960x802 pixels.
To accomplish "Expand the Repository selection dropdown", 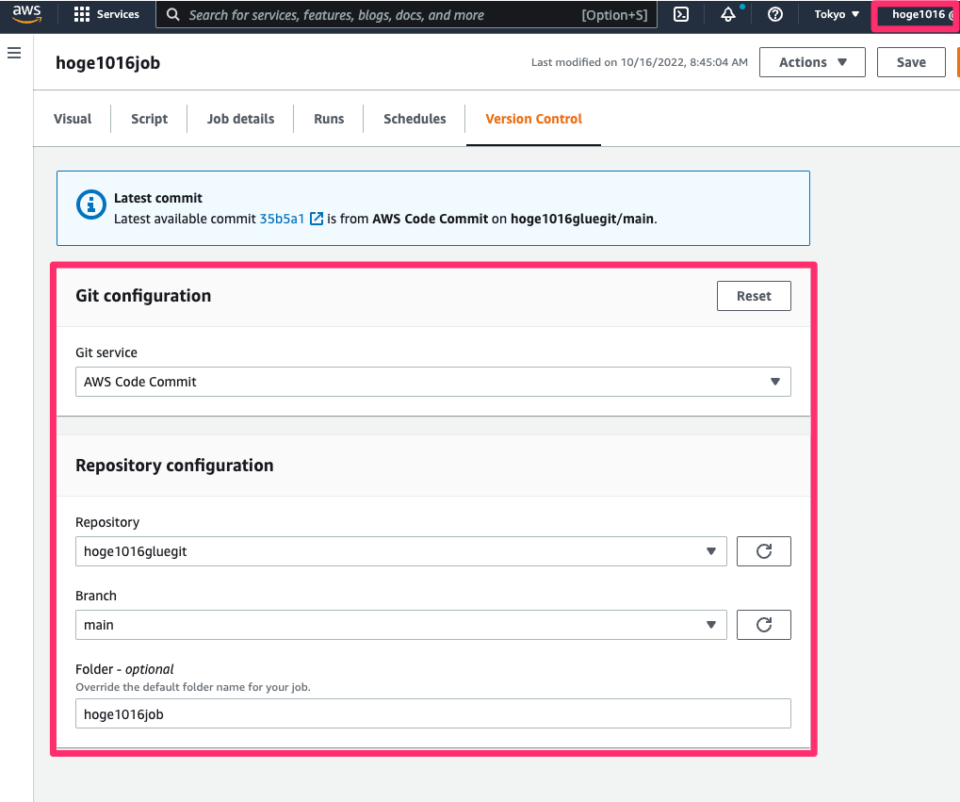I will point(712,551).
